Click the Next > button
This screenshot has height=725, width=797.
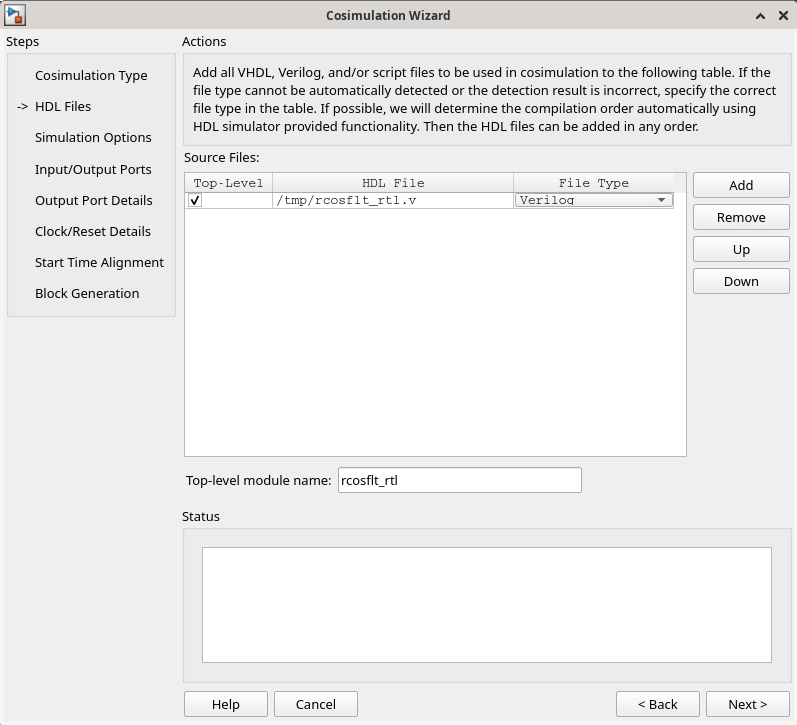tap(747, 704)
